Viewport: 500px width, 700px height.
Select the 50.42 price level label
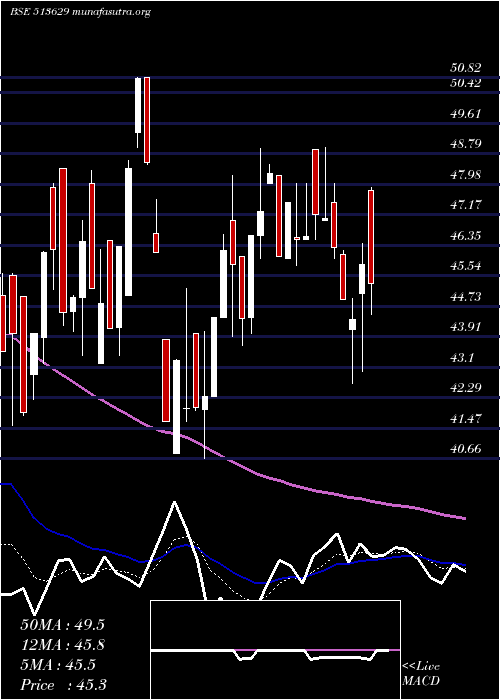point(466,83)
